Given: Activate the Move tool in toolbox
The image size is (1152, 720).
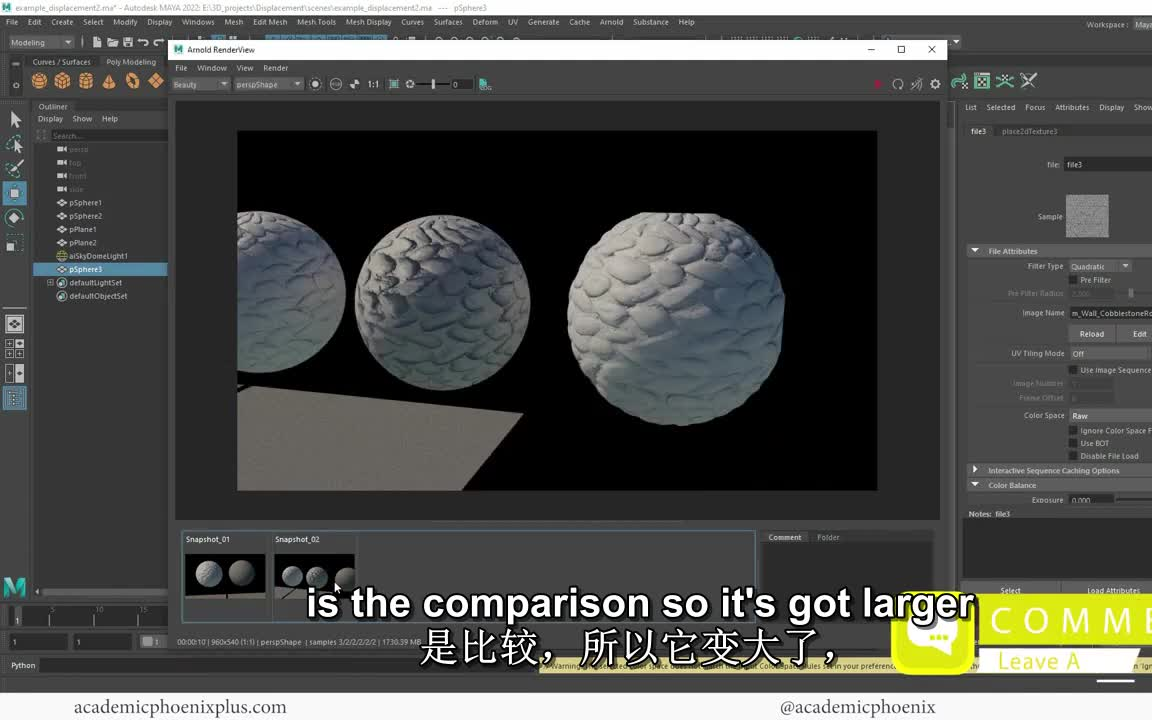Looking at the screenshot, I should pos(15,193).
